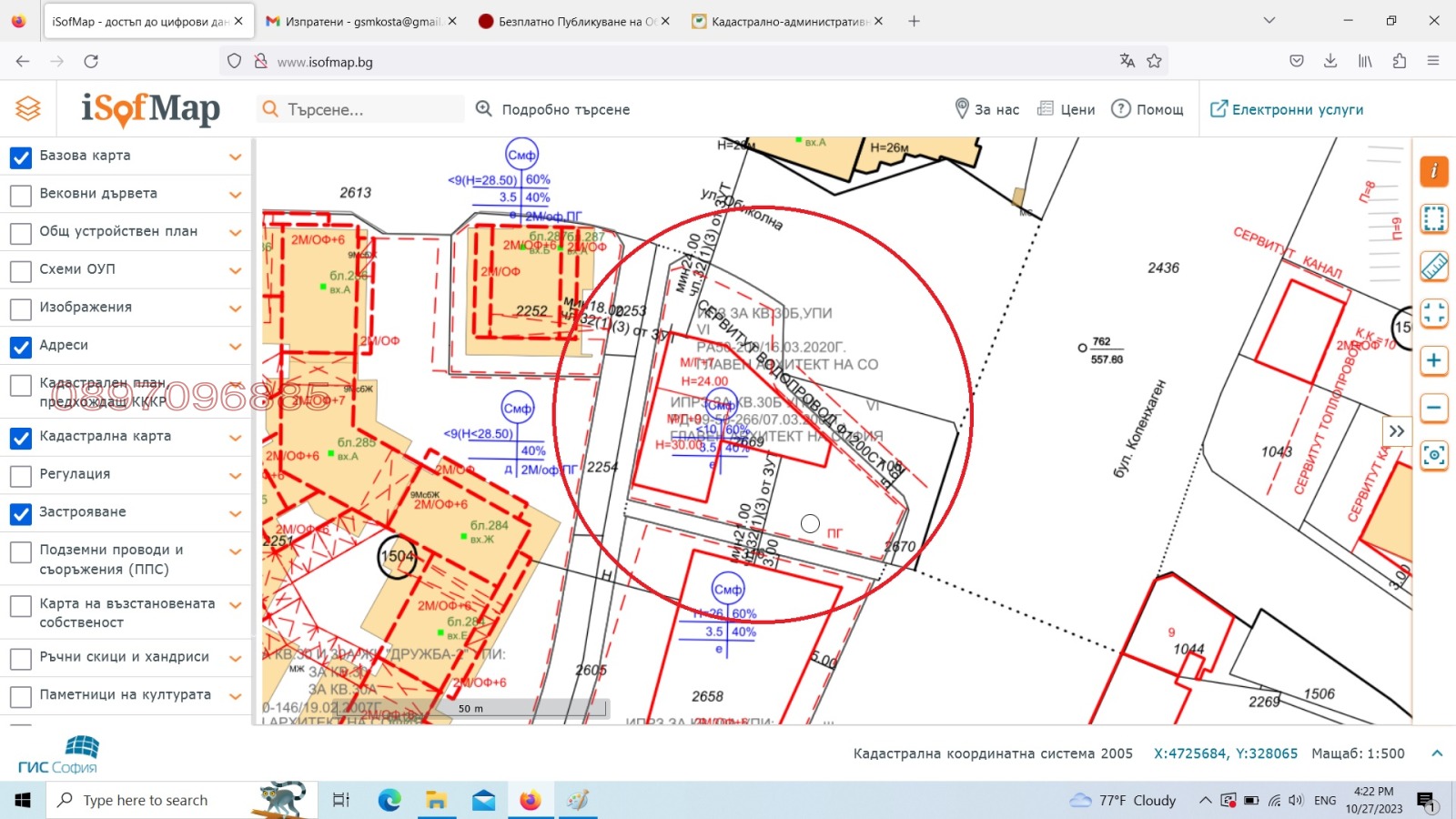Viewport: 1456px width, 819px height.
Task: Open the Цени menu item
Action: click(x=1067, y=109)
